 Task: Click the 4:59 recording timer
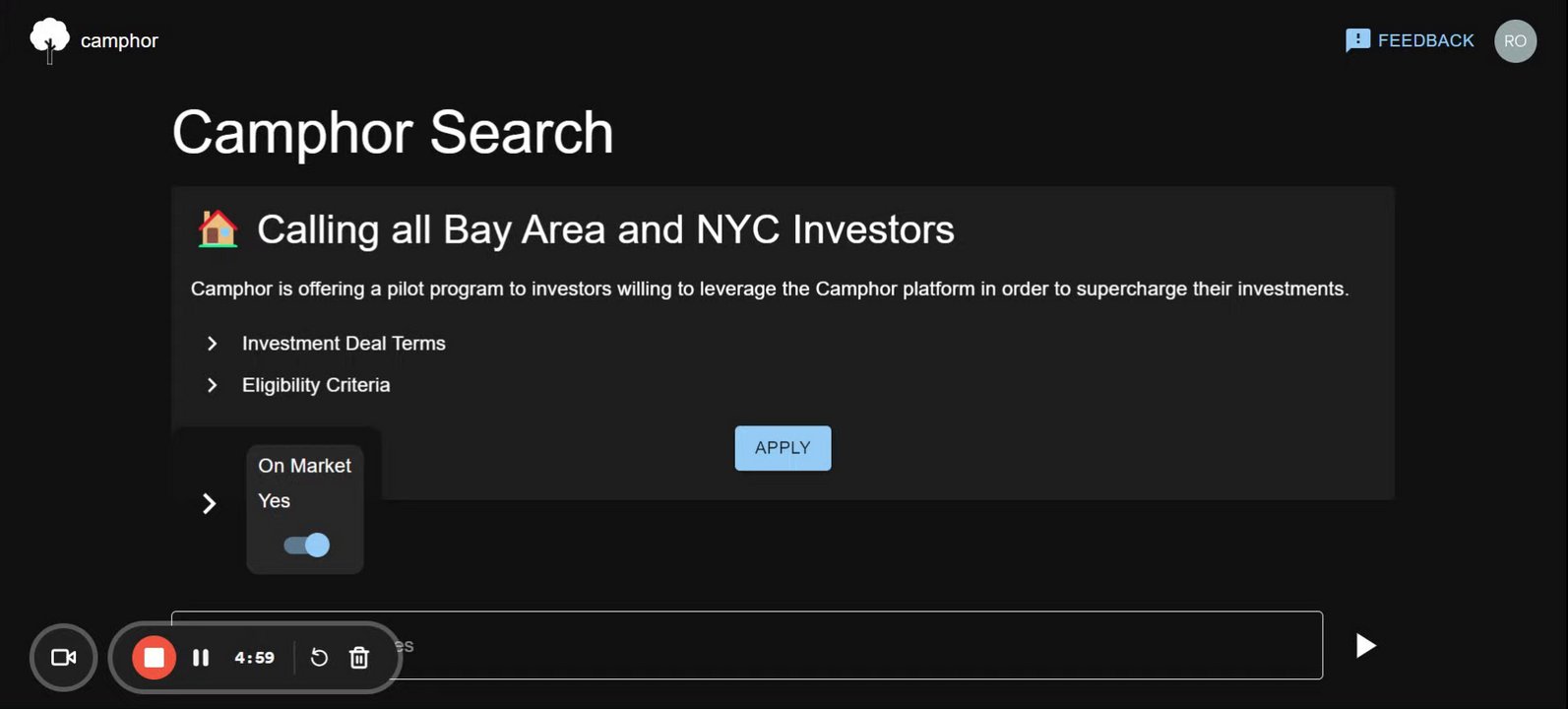click(254, 658)
